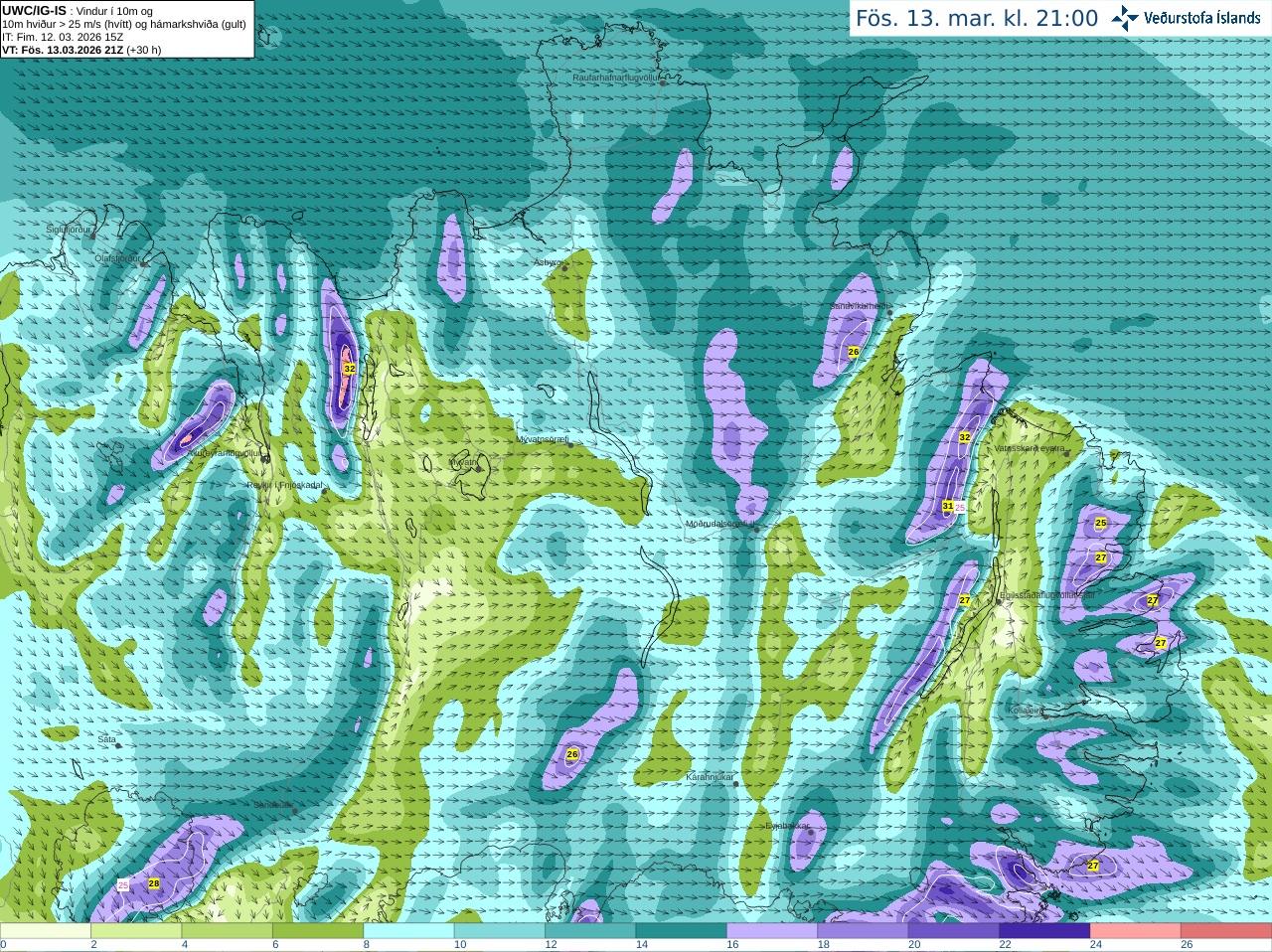Click the Egilsstaðaflugvöllur station label
This screenshot has height=952, width=1272.
(1046, 595)
